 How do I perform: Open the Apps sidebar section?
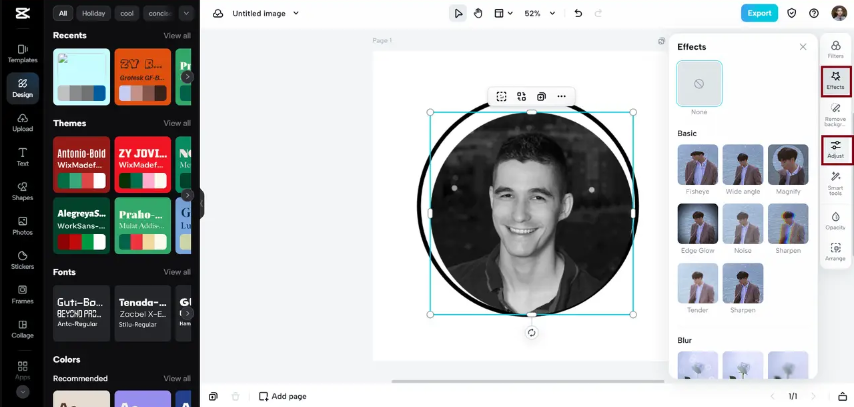pyautogui.click(x=22, y=370)
